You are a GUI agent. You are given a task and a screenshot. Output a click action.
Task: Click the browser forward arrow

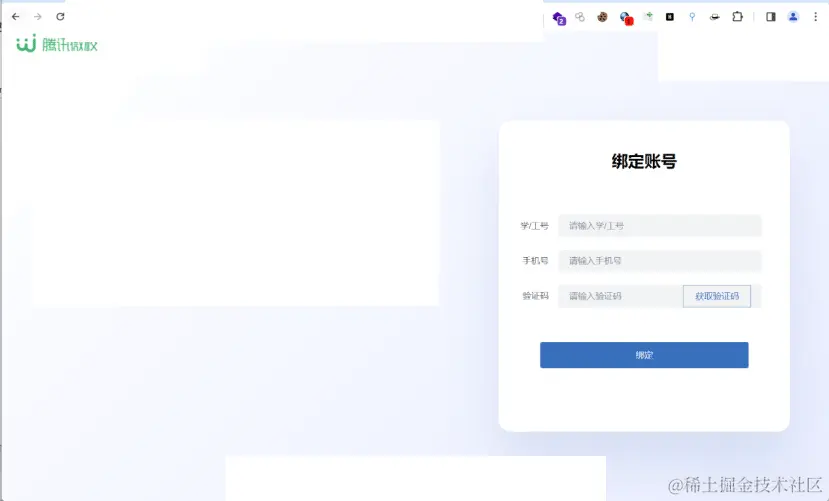[38, 17]
